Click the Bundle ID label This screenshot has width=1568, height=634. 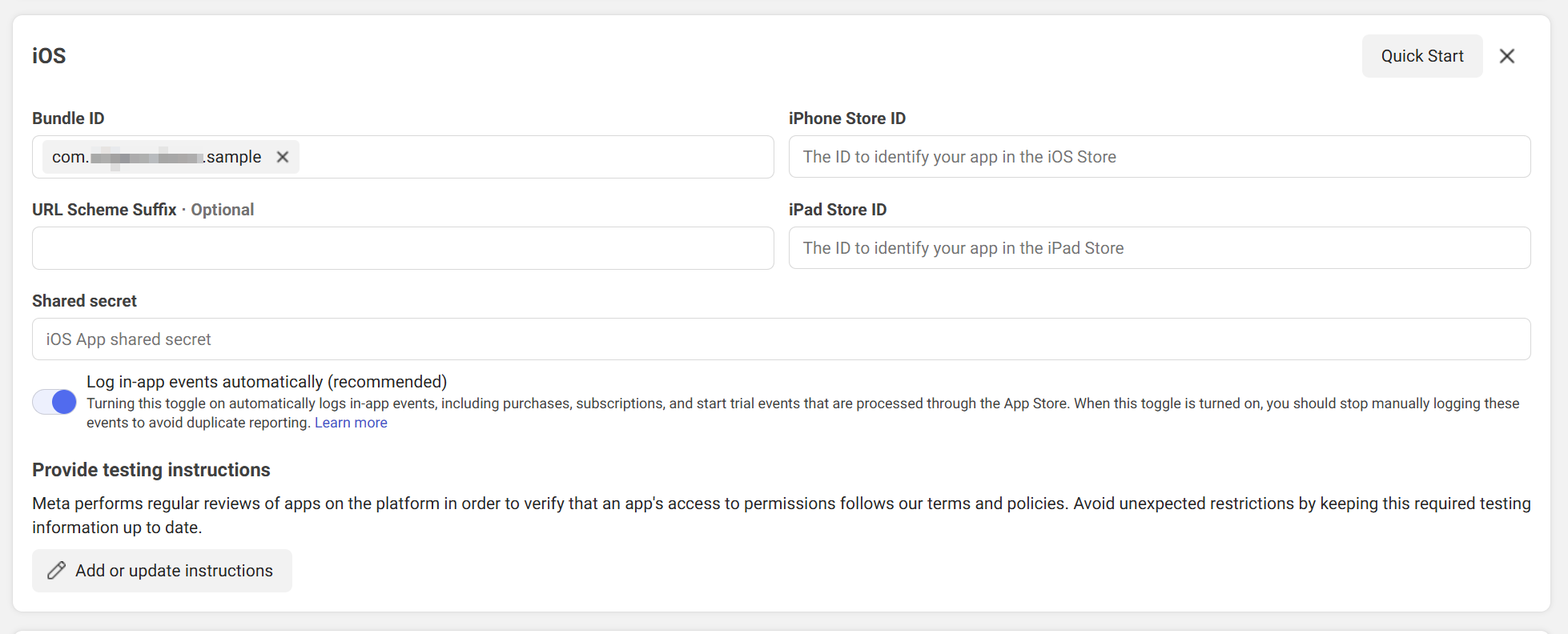pos(68,118)
